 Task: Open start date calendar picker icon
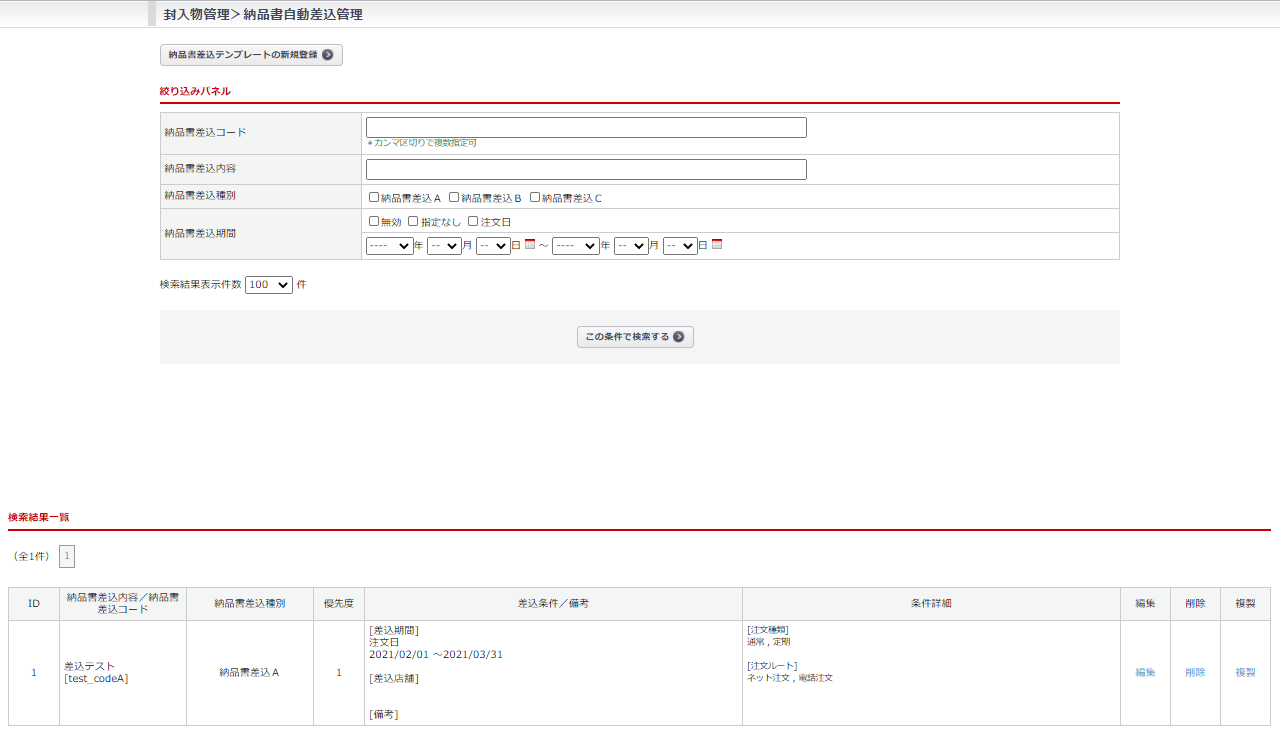[x=530, y=244]
